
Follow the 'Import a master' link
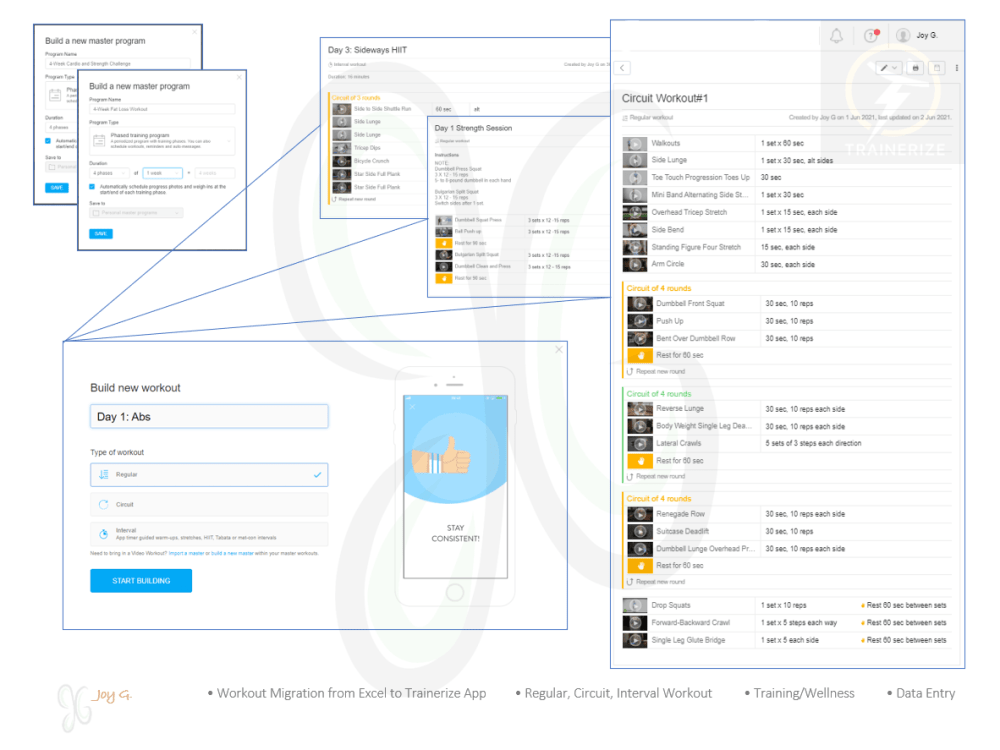tap(186, 554)
